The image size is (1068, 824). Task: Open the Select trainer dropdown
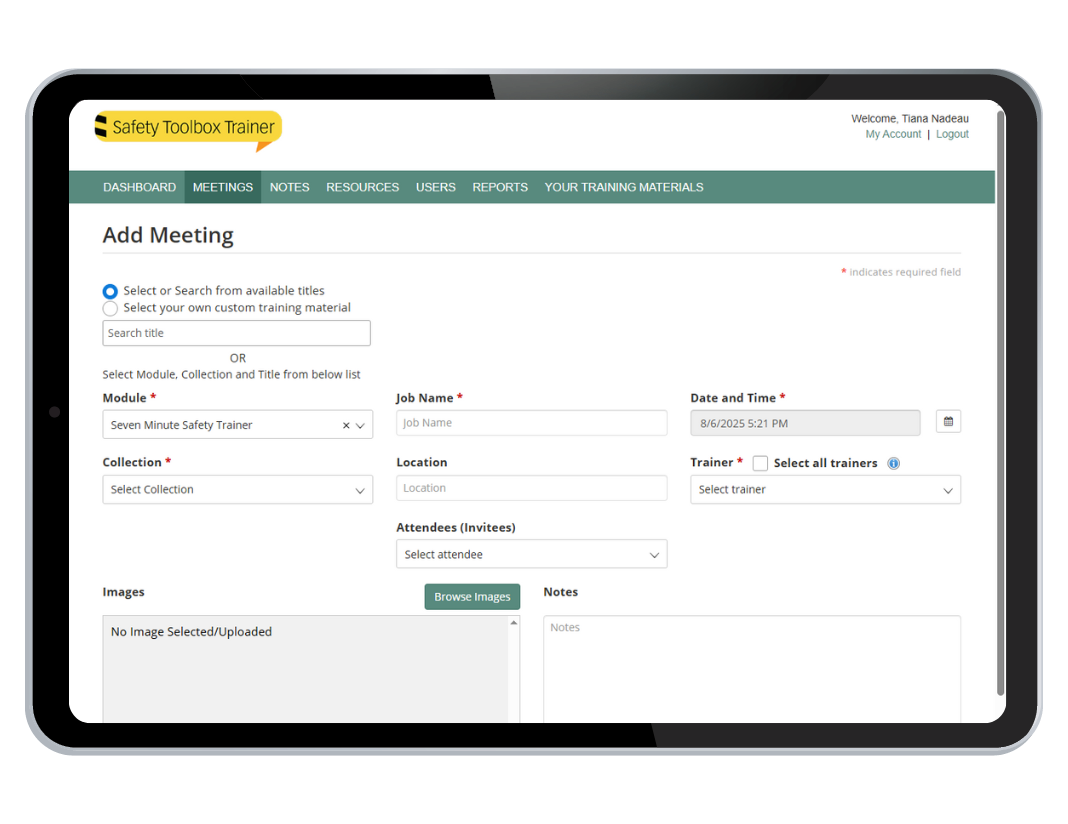pyautogui.click(x=825, y=490)
